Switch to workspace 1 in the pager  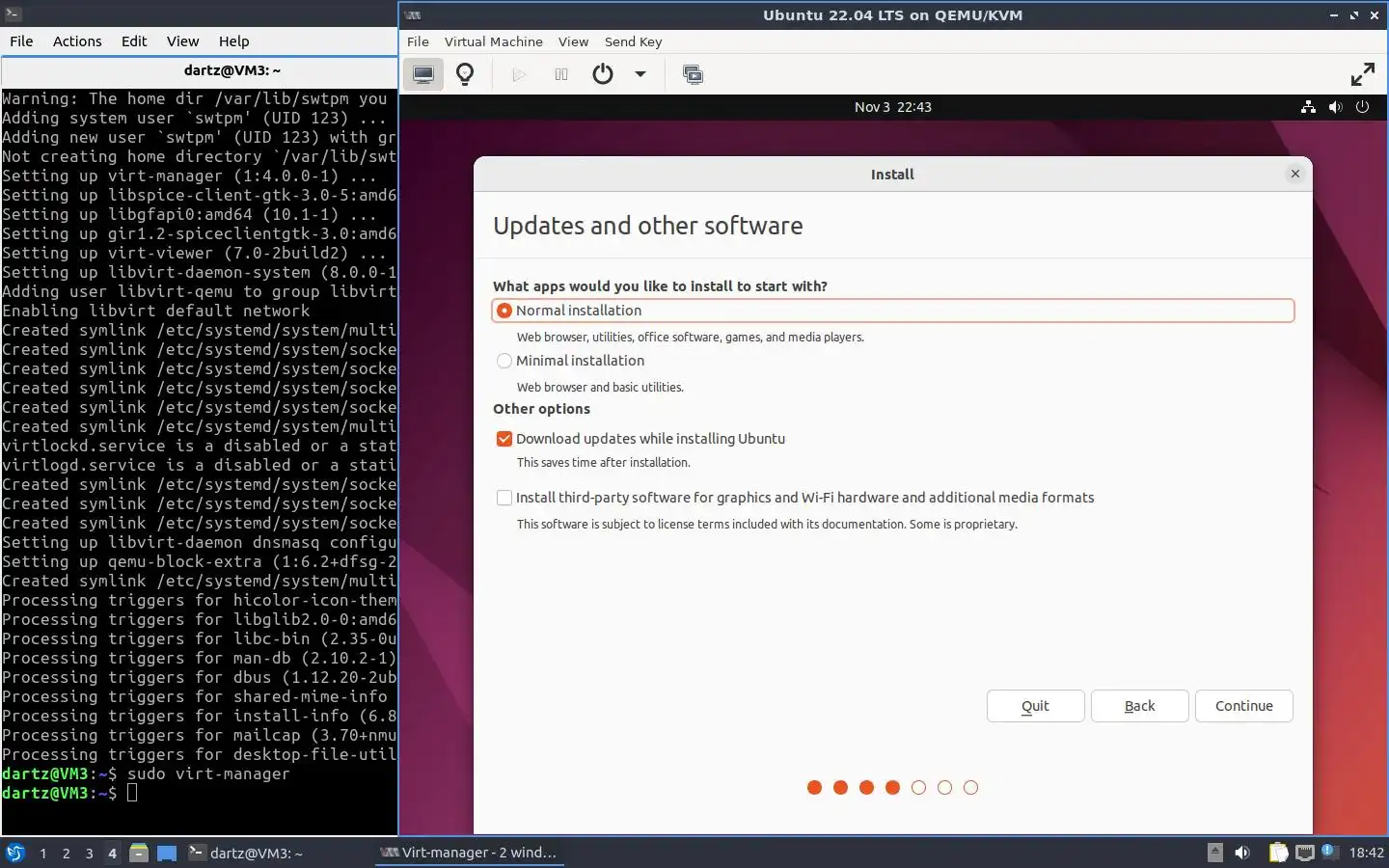coord(42,853)
